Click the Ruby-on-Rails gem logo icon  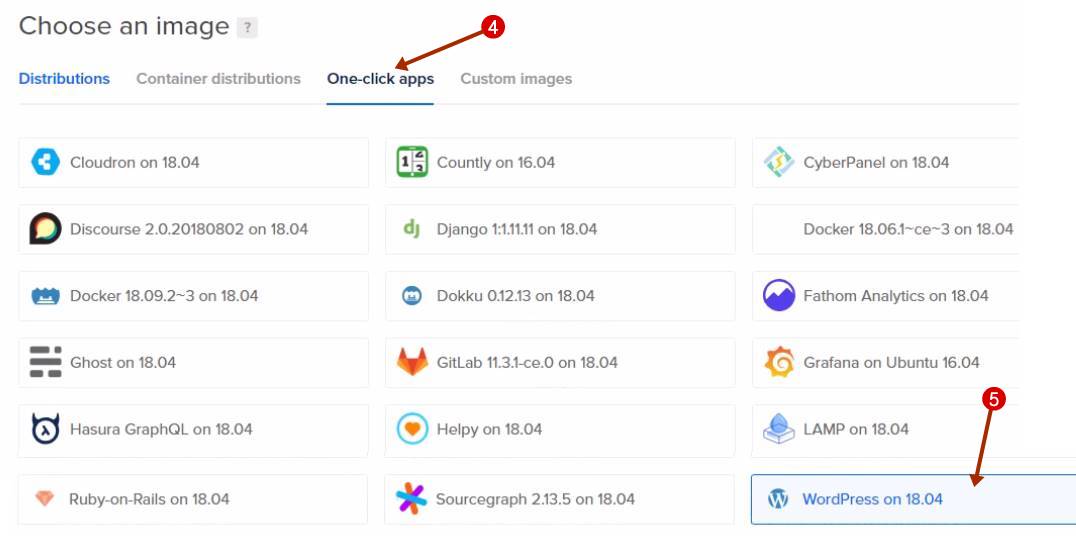pos(45,498)
